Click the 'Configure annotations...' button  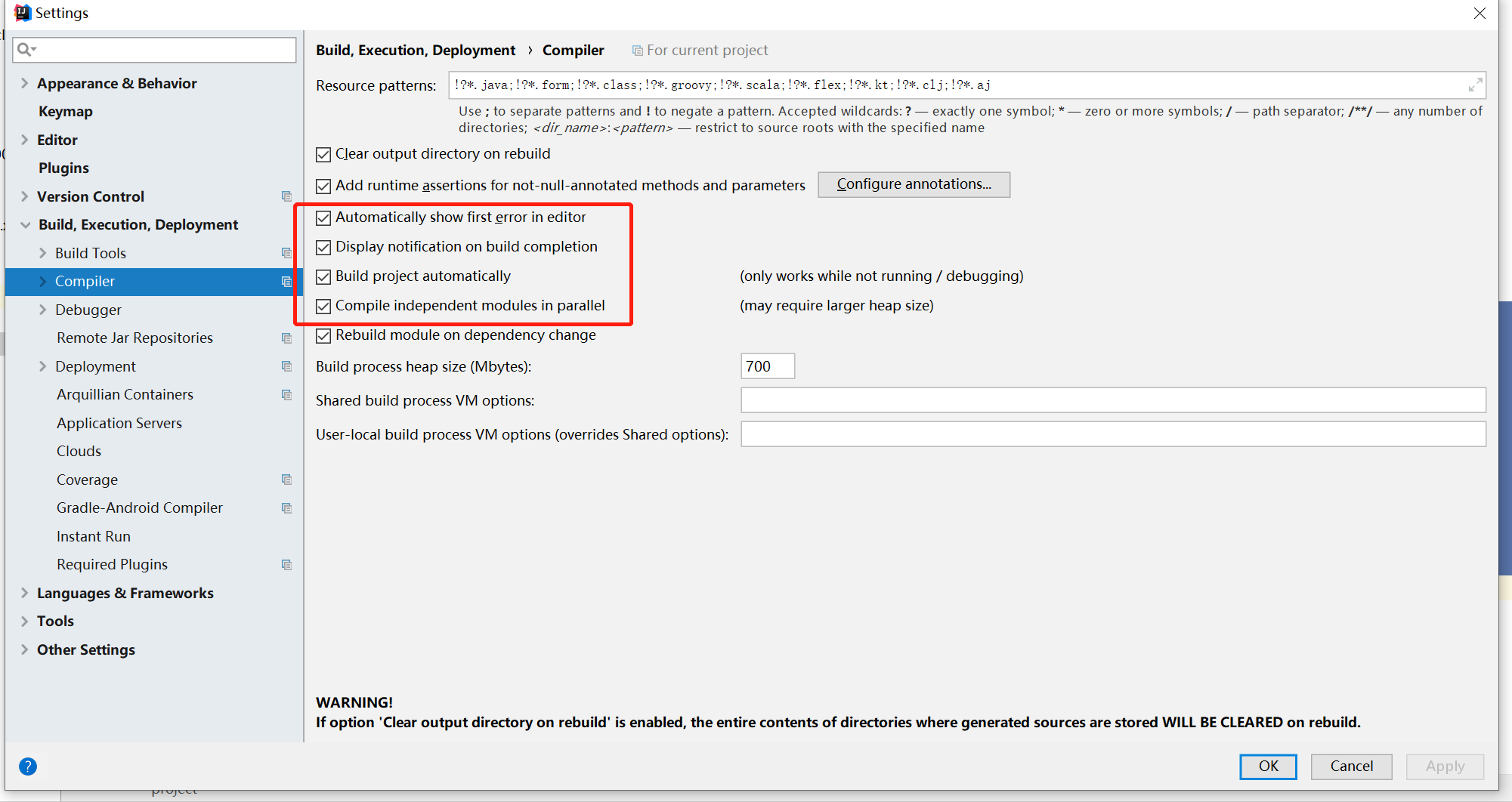(x=914, y=184)
